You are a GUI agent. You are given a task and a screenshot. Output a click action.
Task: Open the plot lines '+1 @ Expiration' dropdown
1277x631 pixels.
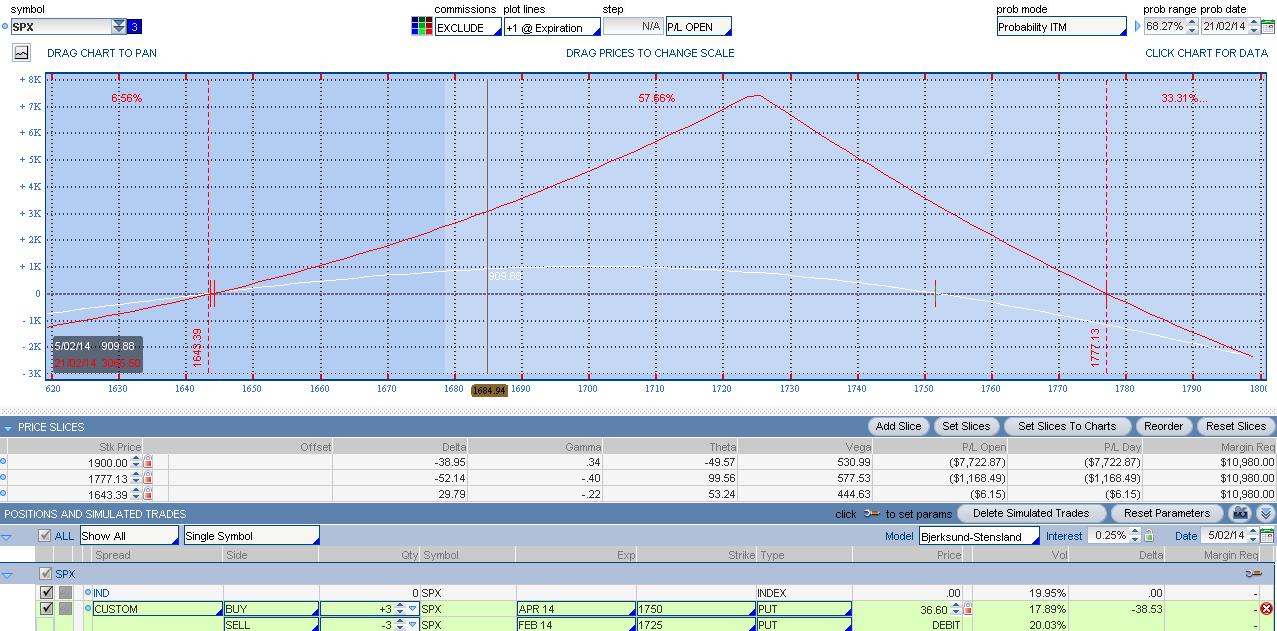pos(551,27)
